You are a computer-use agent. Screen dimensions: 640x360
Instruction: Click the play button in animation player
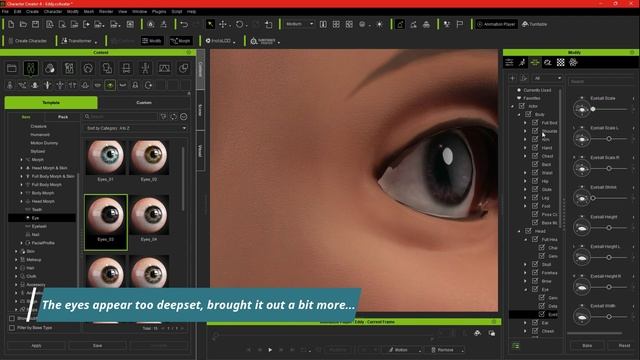click(270, 350)
